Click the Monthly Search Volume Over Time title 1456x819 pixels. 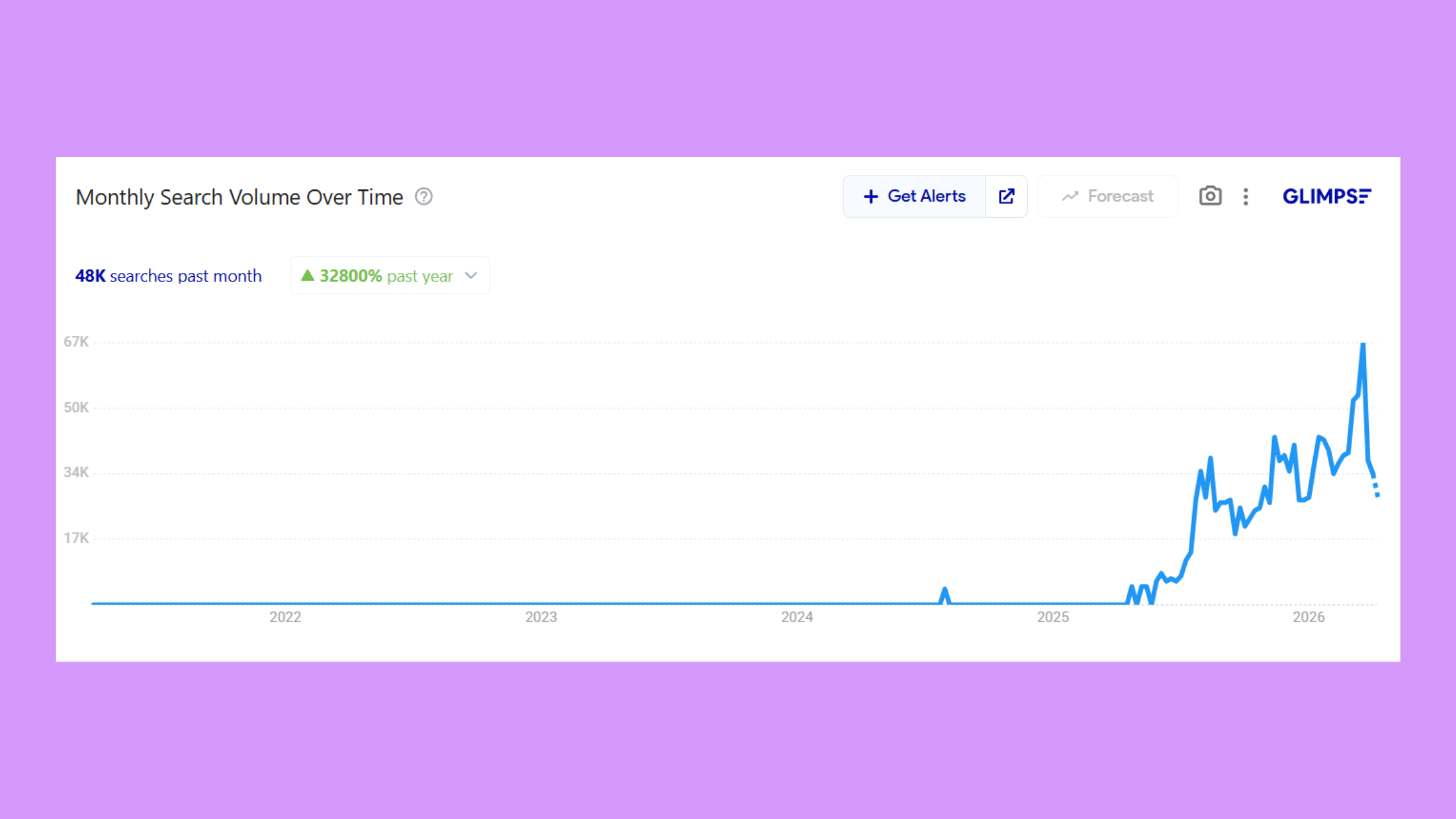click(239, 197)
